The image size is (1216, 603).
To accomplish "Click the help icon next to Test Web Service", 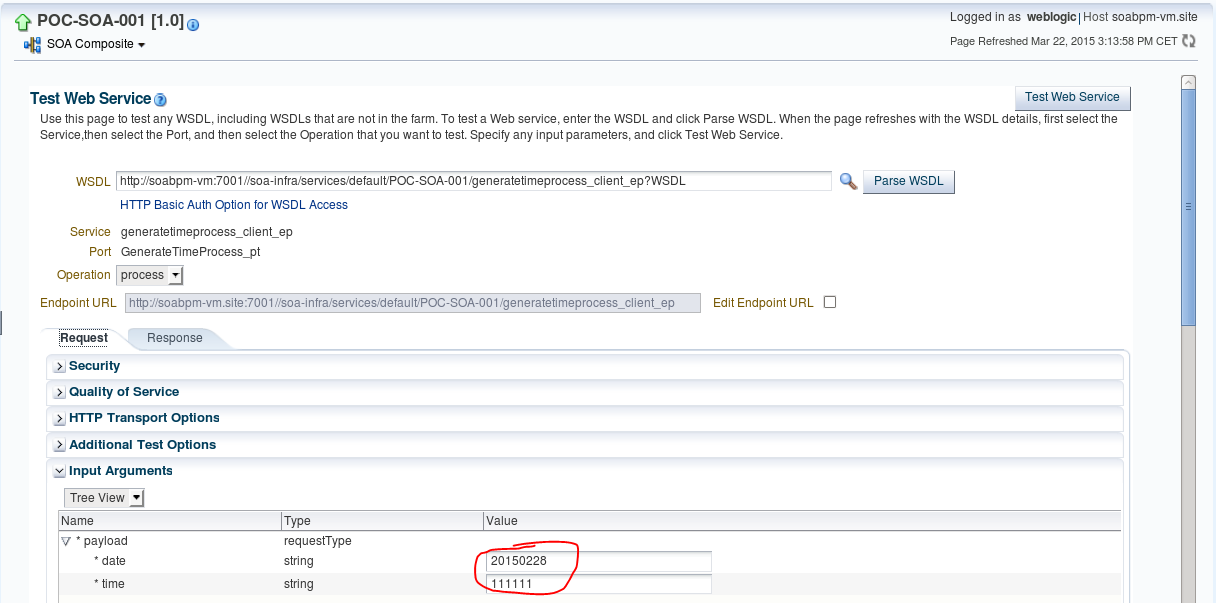I will click(160, 100).
